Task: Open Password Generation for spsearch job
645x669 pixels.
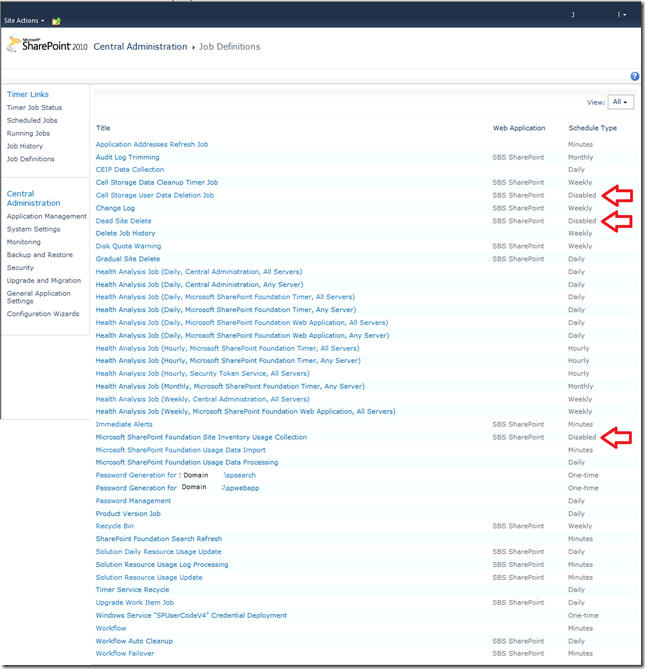Action: click(x=176, y=475)
